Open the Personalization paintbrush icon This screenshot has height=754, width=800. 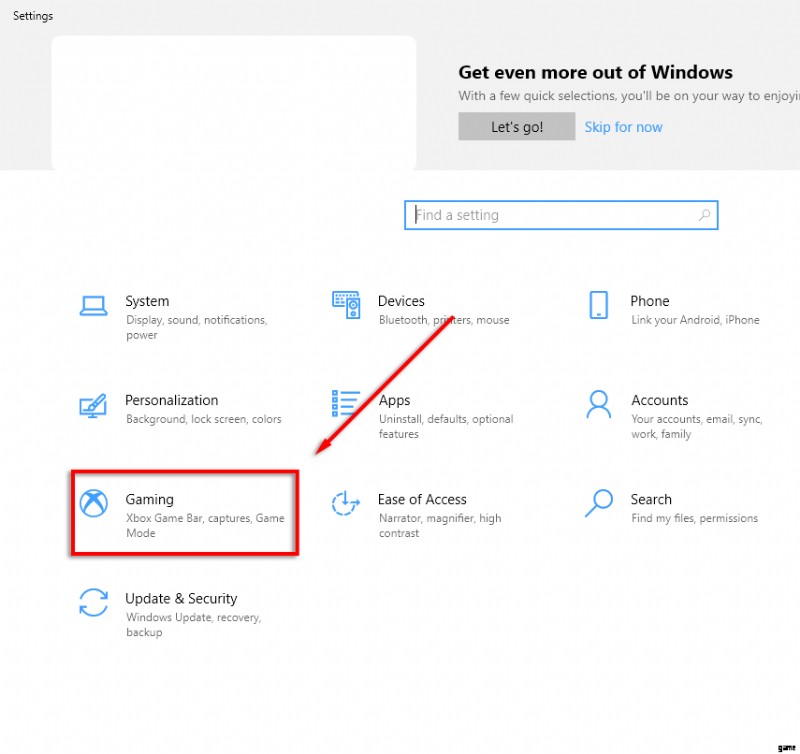(x=93, y=406)
